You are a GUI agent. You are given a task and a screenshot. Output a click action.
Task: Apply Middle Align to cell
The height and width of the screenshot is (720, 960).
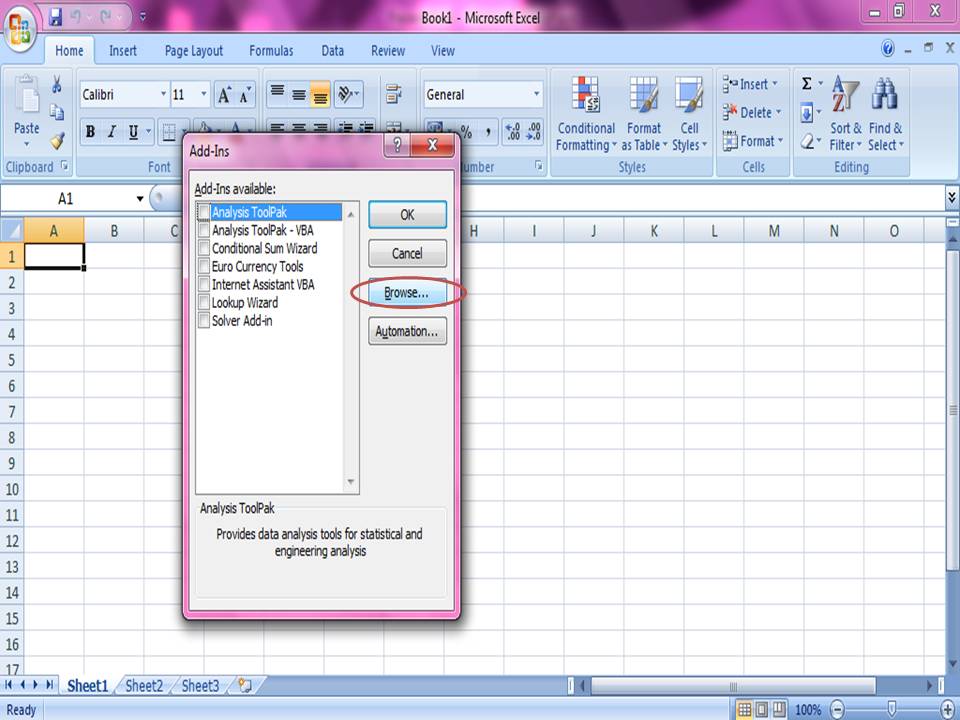pos(299,94)
